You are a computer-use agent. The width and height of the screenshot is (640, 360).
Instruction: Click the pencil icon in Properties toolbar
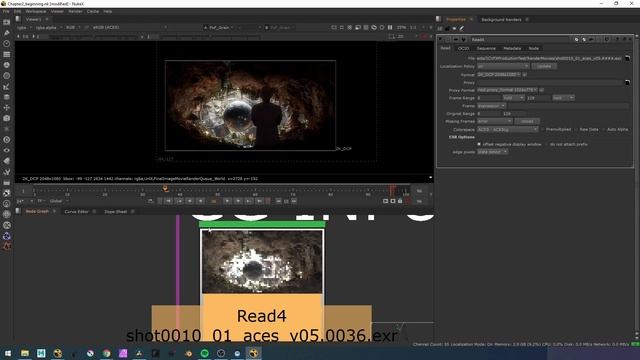click(x=462, y=29)
